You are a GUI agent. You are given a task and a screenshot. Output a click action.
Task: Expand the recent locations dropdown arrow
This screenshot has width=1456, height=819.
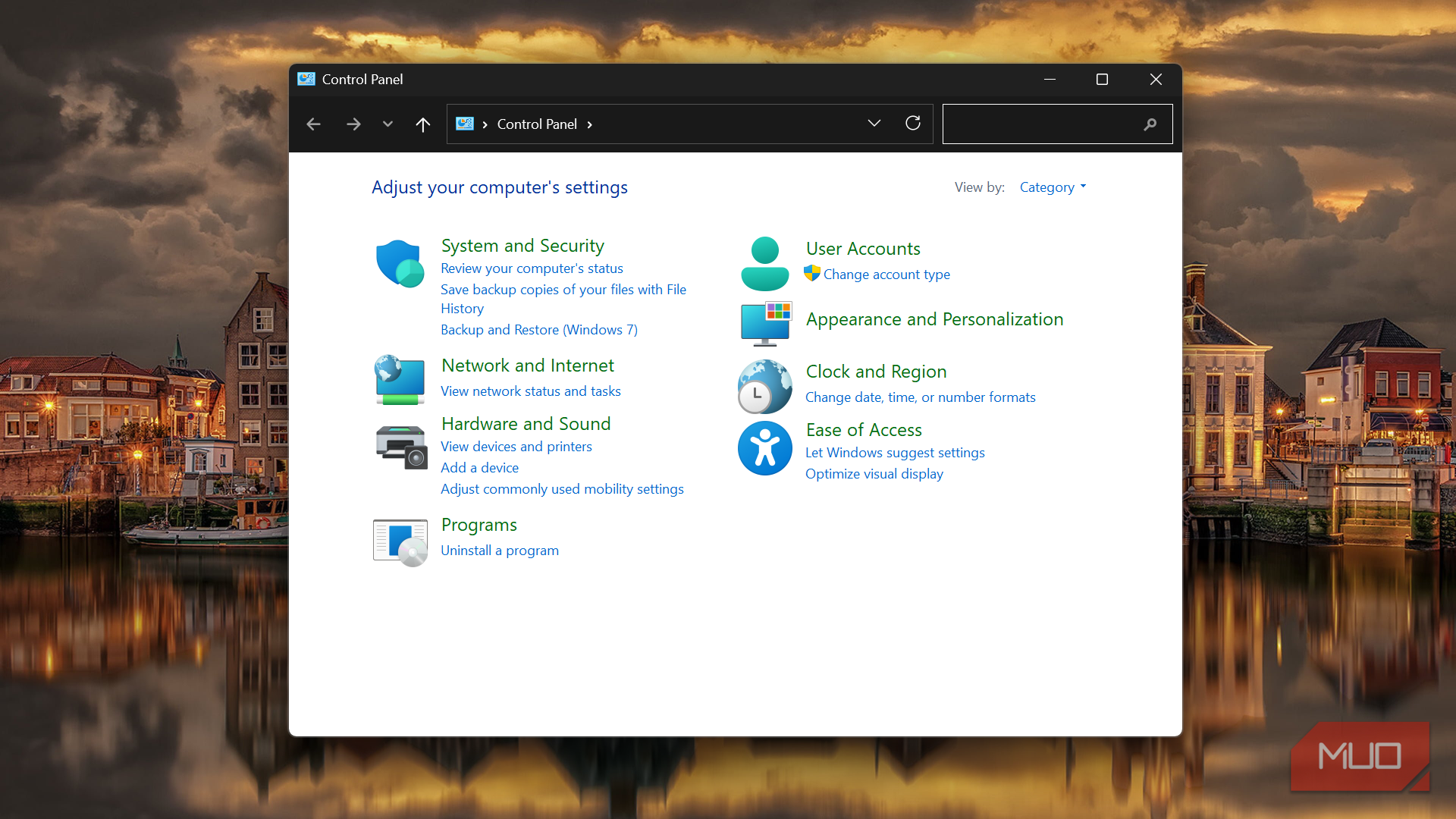pos(388,124)
